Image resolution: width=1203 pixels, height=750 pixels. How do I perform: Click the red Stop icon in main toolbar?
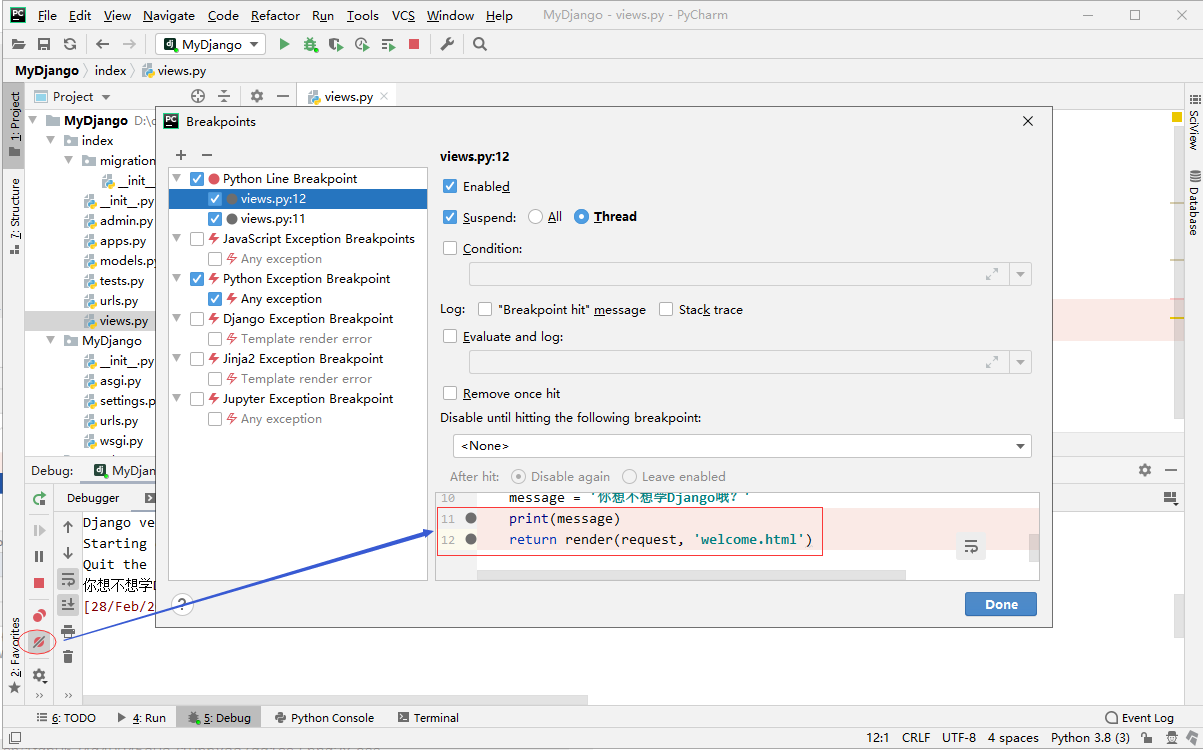[x=414, y=44]
